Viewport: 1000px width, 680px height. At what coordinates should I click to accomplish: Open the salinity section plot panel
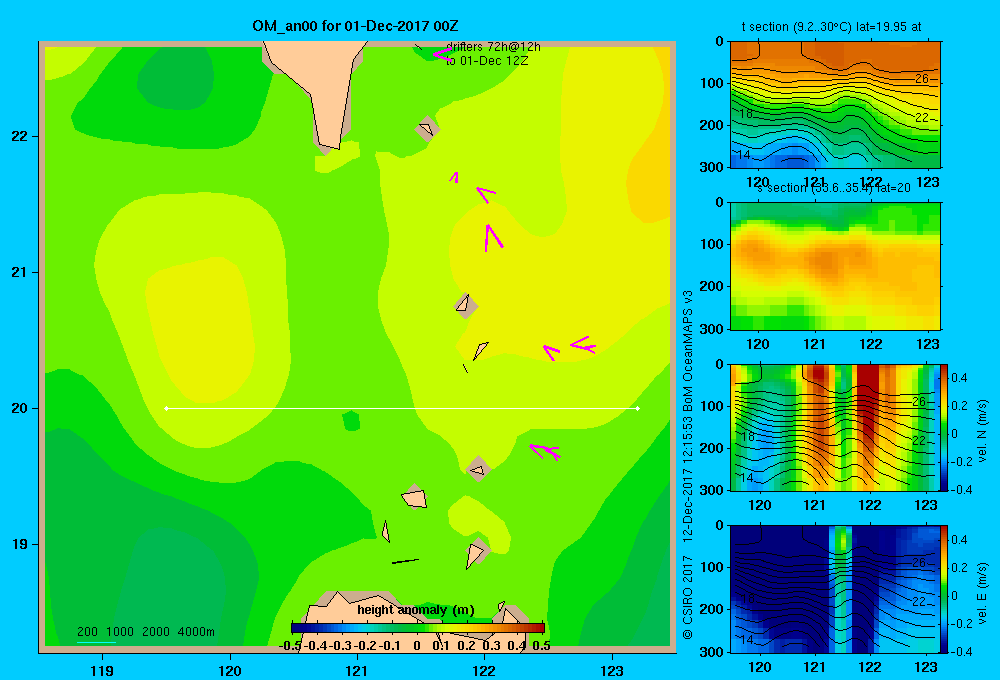tap(835, 266)
